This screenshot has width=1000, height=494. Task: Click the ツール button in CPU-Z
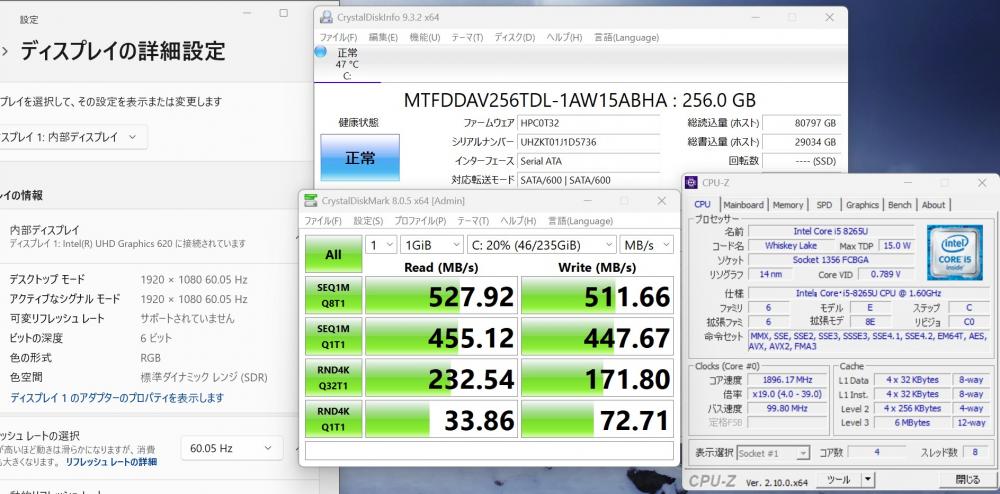pyautogui.click(x=839, y=479)
